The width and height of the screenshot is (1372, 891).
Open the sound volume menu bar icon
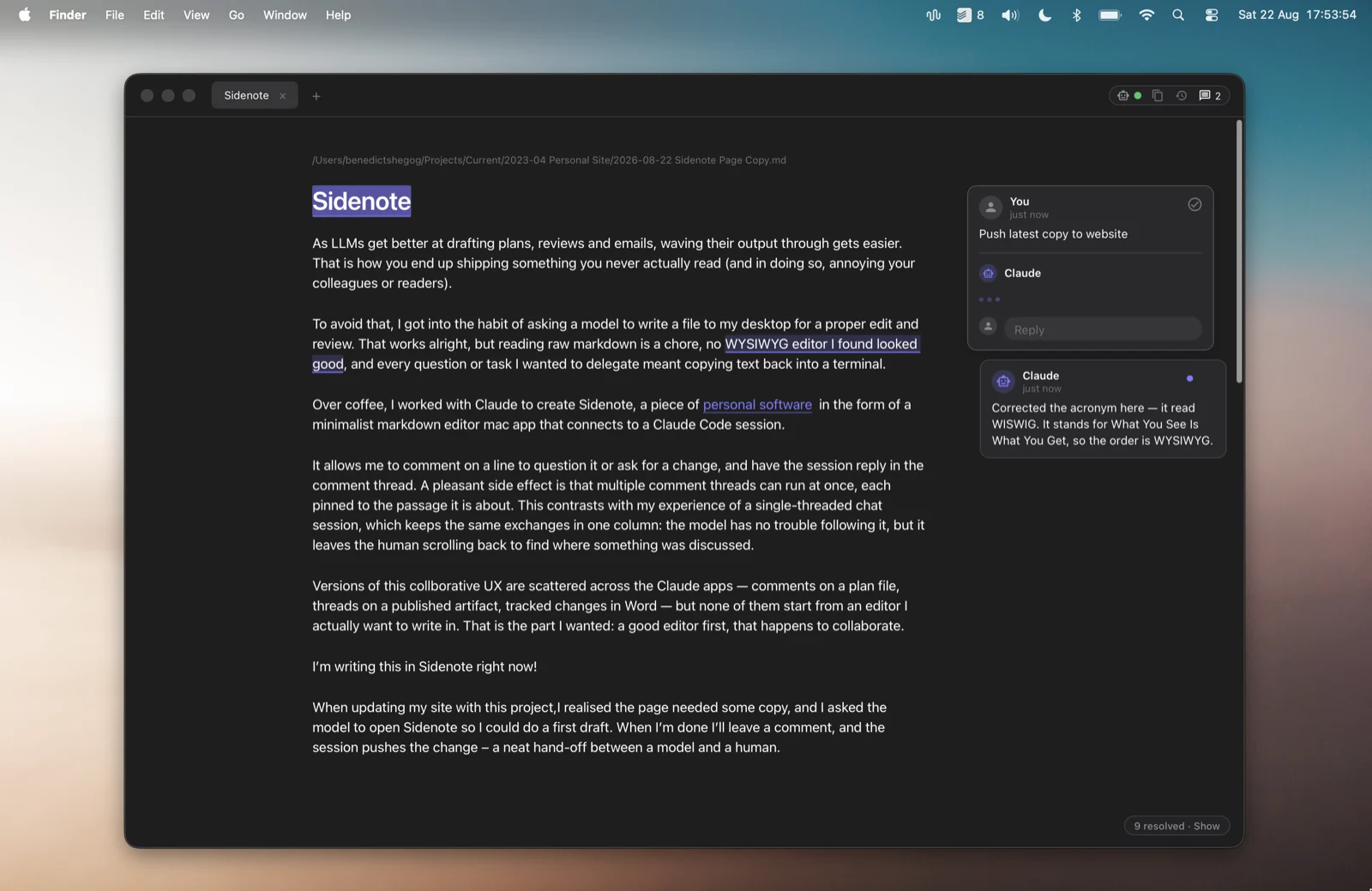(x=1010, y=15)
